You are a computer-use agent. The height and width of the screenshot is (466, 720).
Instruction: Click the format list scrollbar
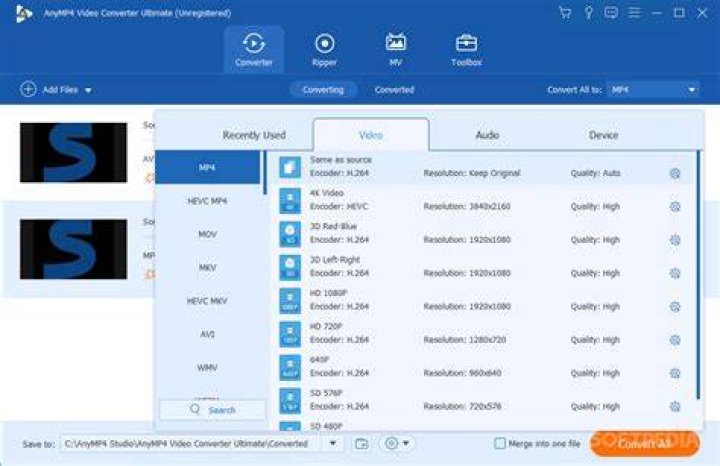264,173
